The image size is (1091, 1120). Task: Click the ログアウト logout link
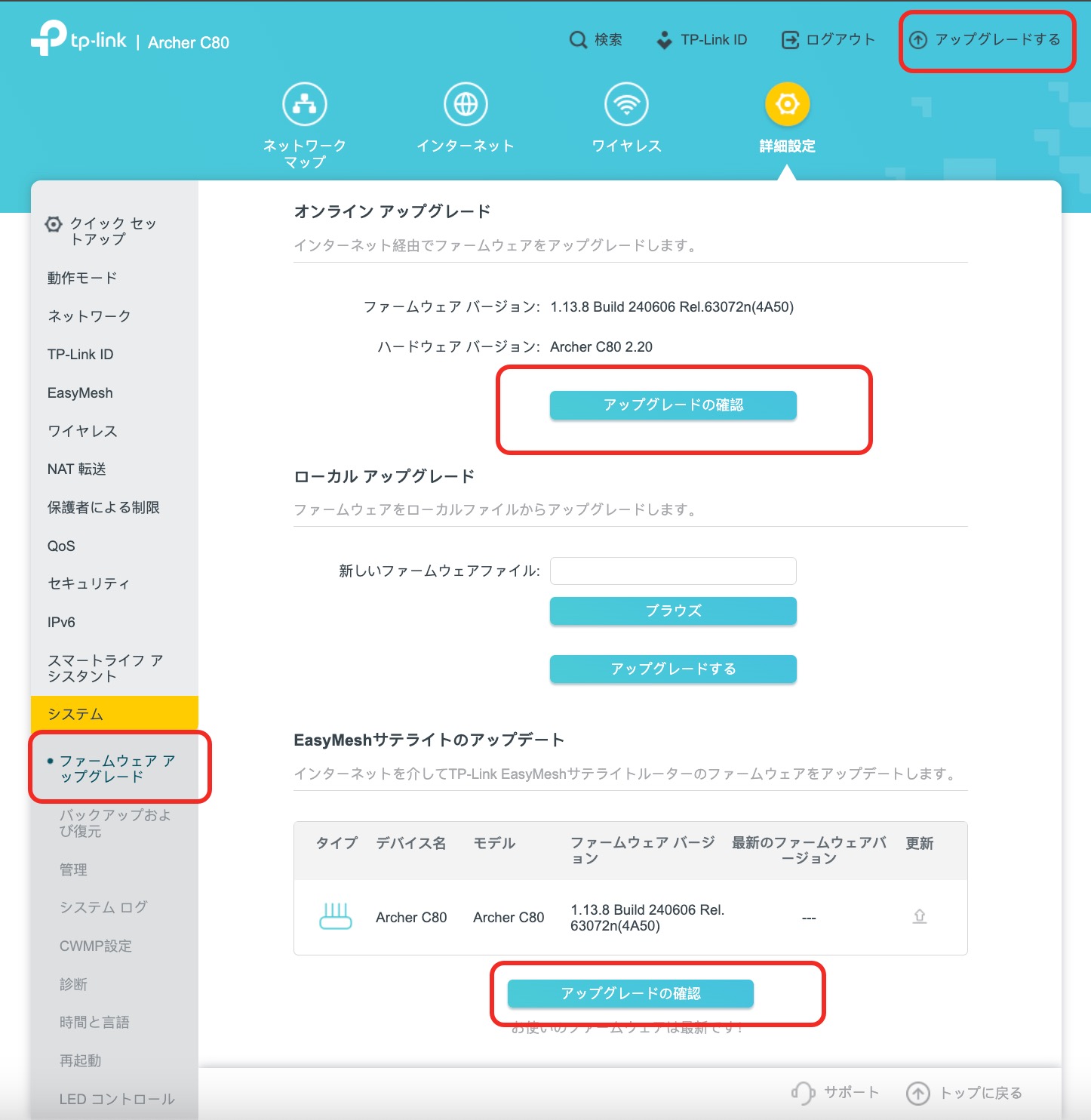pyautogui.click(x=828, y=40)
